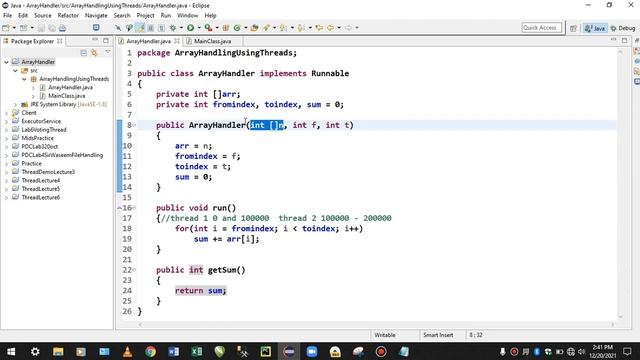Click the Save toolbar icon
Viewport: 640px width, 360px height.
41,28
